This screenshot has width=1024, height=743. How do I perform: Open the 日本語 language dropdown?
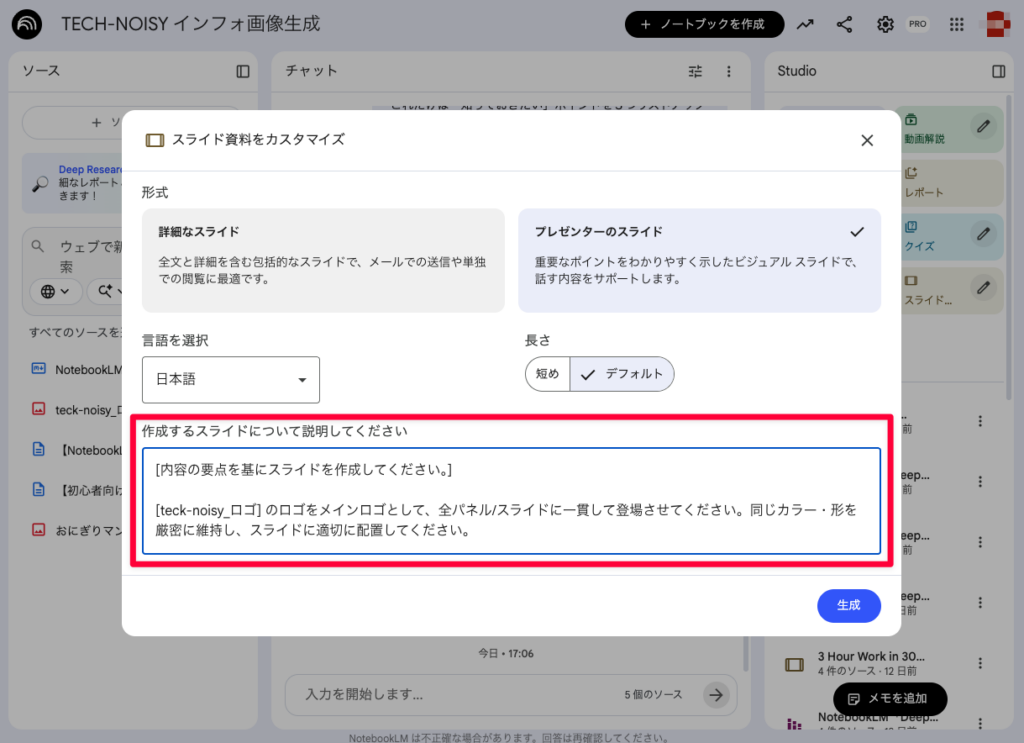(230, 380)
